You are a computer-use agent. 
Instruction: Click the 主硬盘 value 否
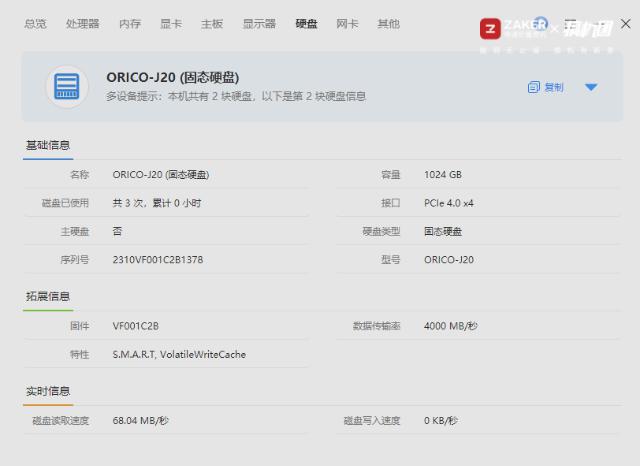point(117,231)
